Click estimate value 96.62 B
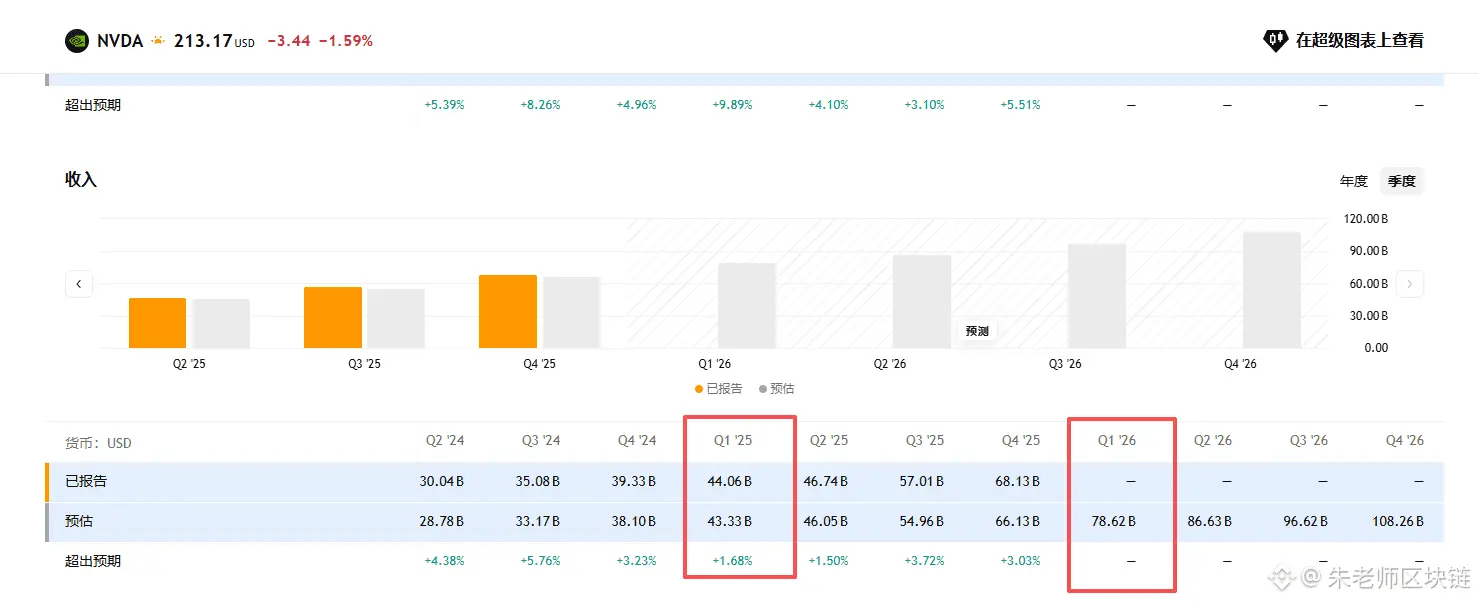Viewport: 1478px width, 603px height. click(x=1305, y=522)
